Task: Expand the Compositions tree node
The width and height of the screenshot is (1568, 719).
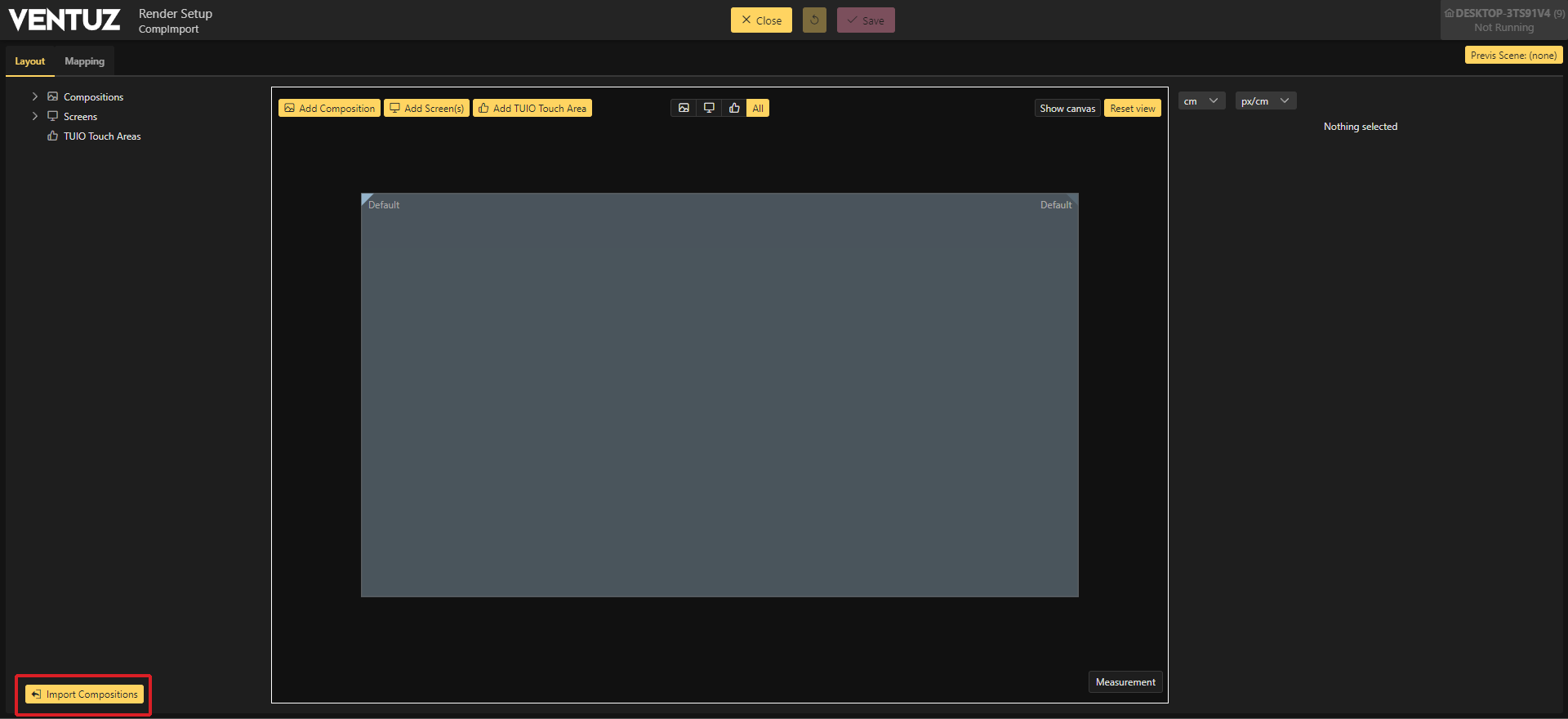Action: click(x=35, y=97)
